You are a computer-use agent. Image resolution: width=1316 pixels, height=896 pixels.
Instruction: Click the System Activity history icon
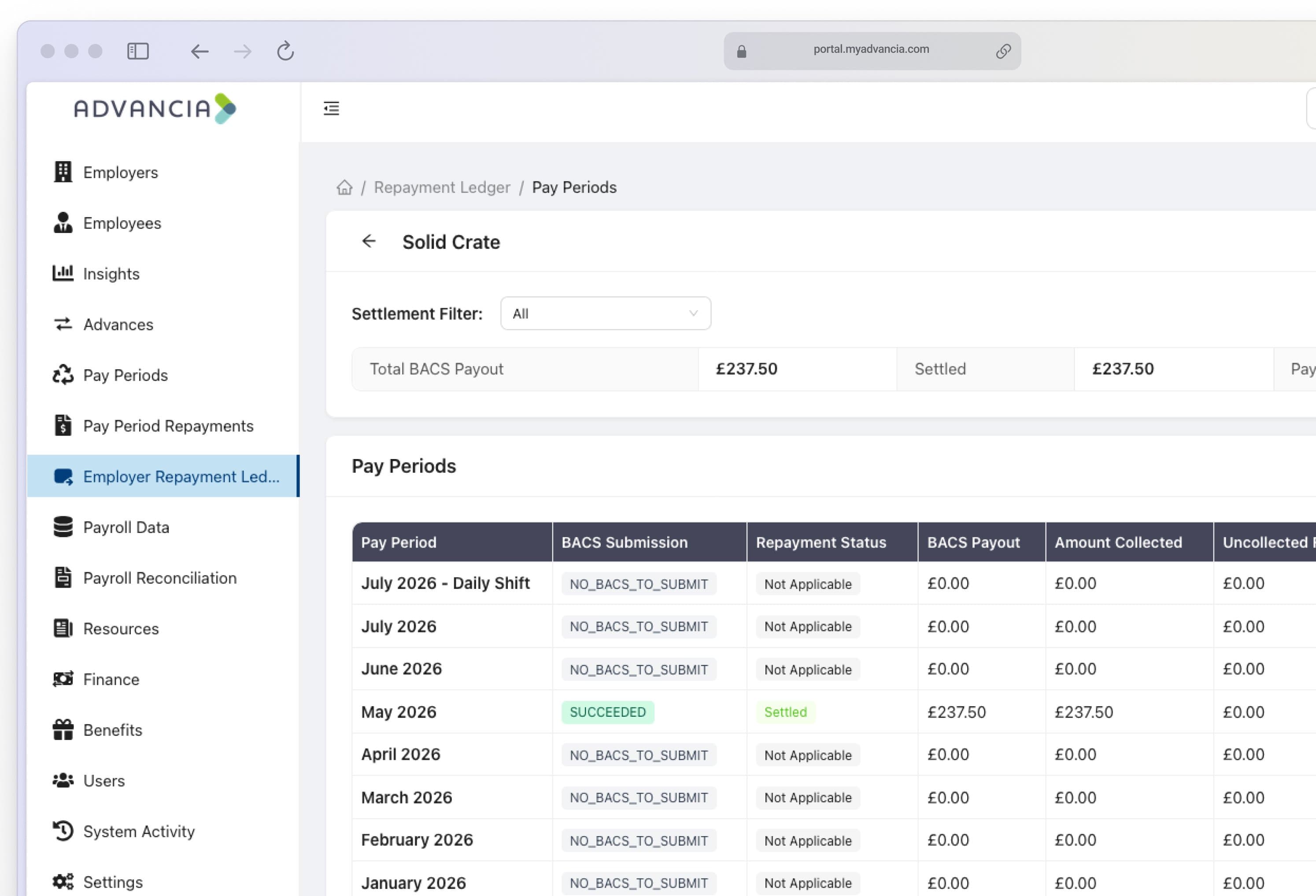point(63,831)
